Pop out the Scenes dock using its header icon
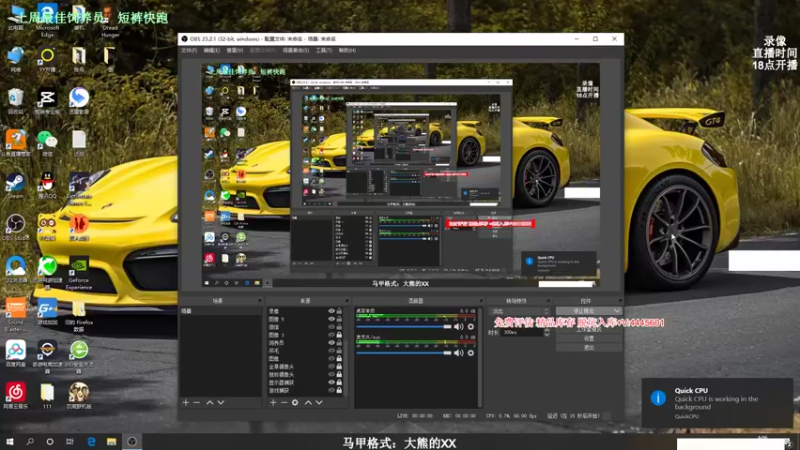The width and height of the screenshot is (800, 450). (260, 301)
